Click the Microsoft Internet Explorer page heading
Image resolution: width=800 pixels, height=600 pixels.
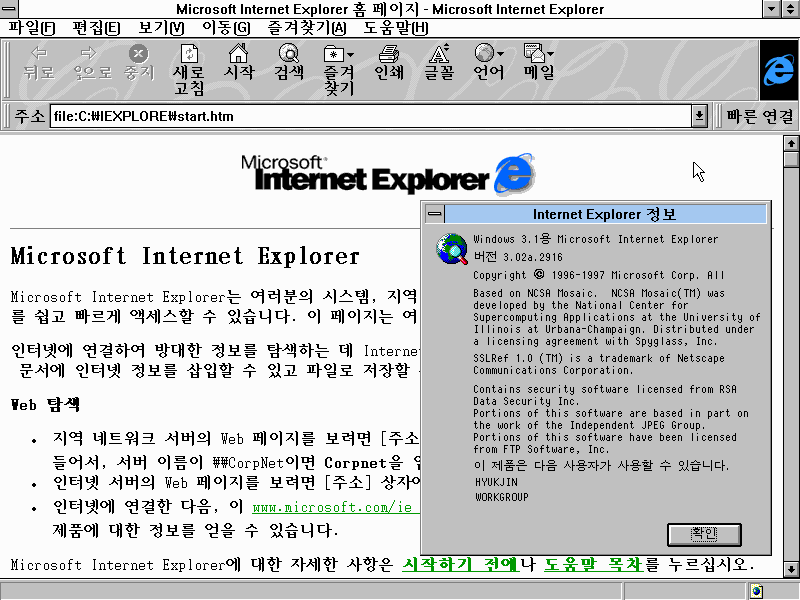point(185,256)
